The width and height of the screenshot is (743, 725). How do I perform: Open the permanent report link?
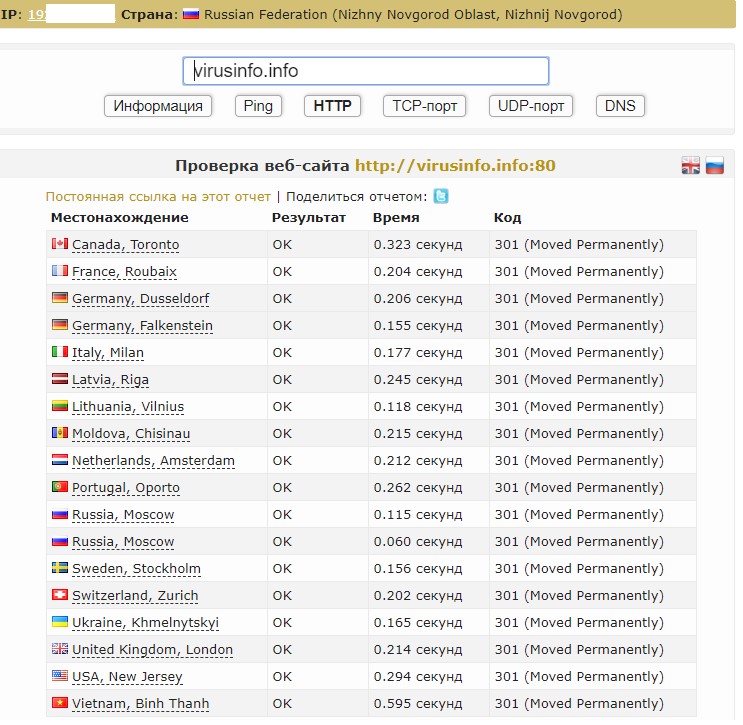(158, 197)
